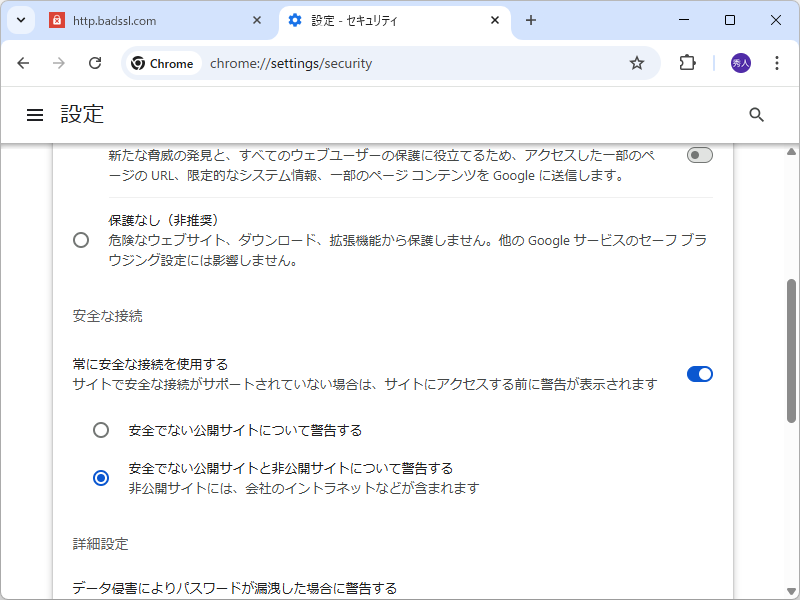Viewport: 800px width, 600px height.
Task: Disable the 常に安全な接続を使用する toggle
Action: pyautogui.click(x=699, y=373)
